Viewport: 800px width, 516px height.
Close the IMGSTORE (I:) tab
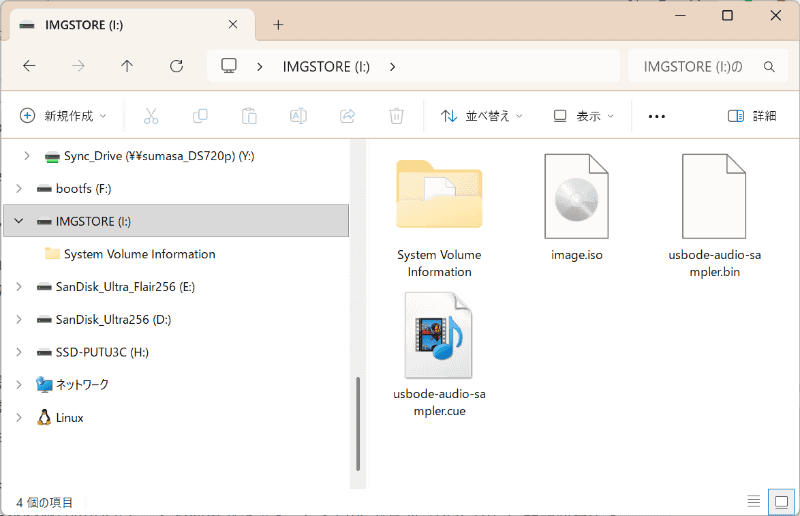[233, 24]
